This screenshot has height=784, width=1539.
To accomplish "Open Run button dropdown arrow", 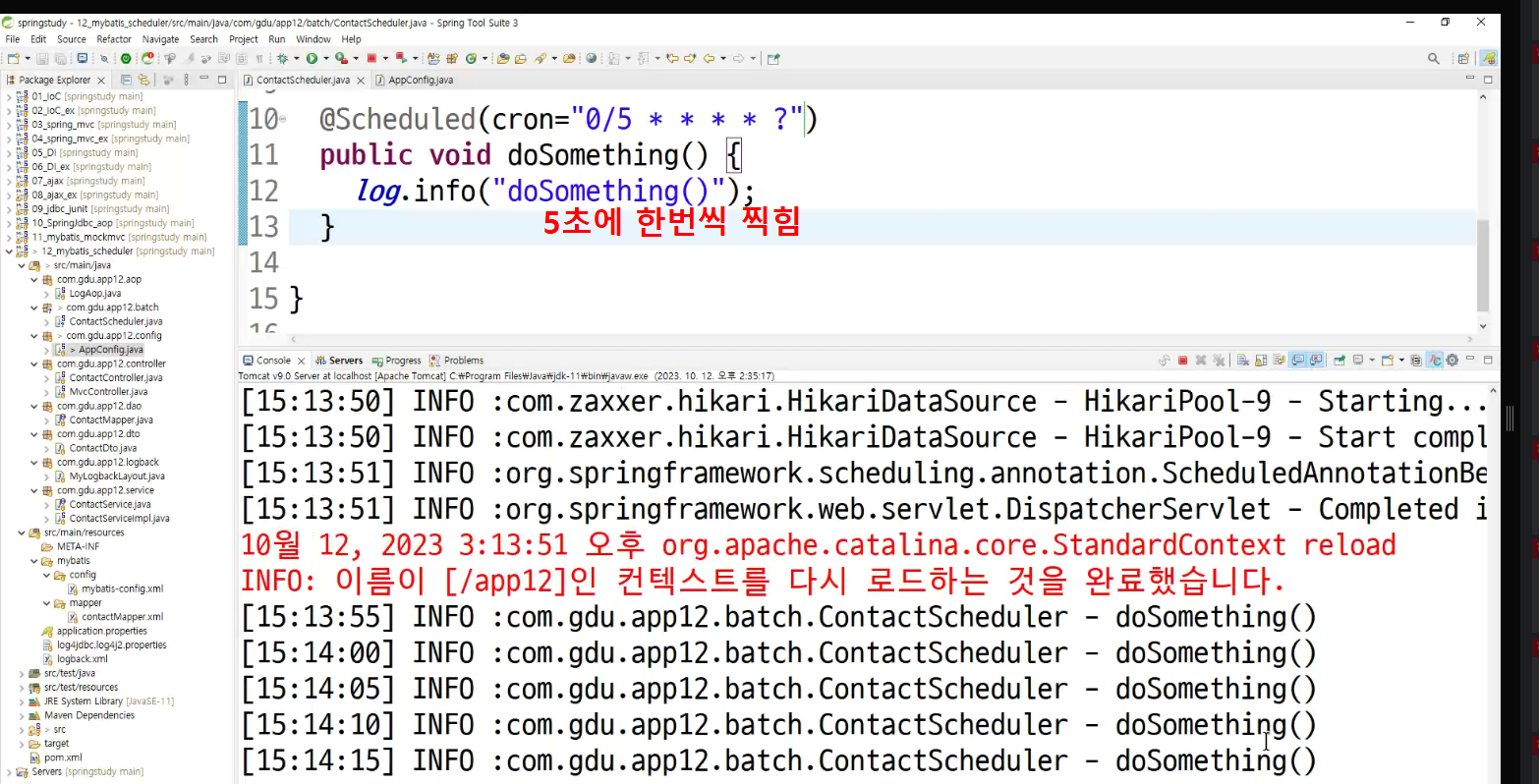I will (x=325, y=58).
